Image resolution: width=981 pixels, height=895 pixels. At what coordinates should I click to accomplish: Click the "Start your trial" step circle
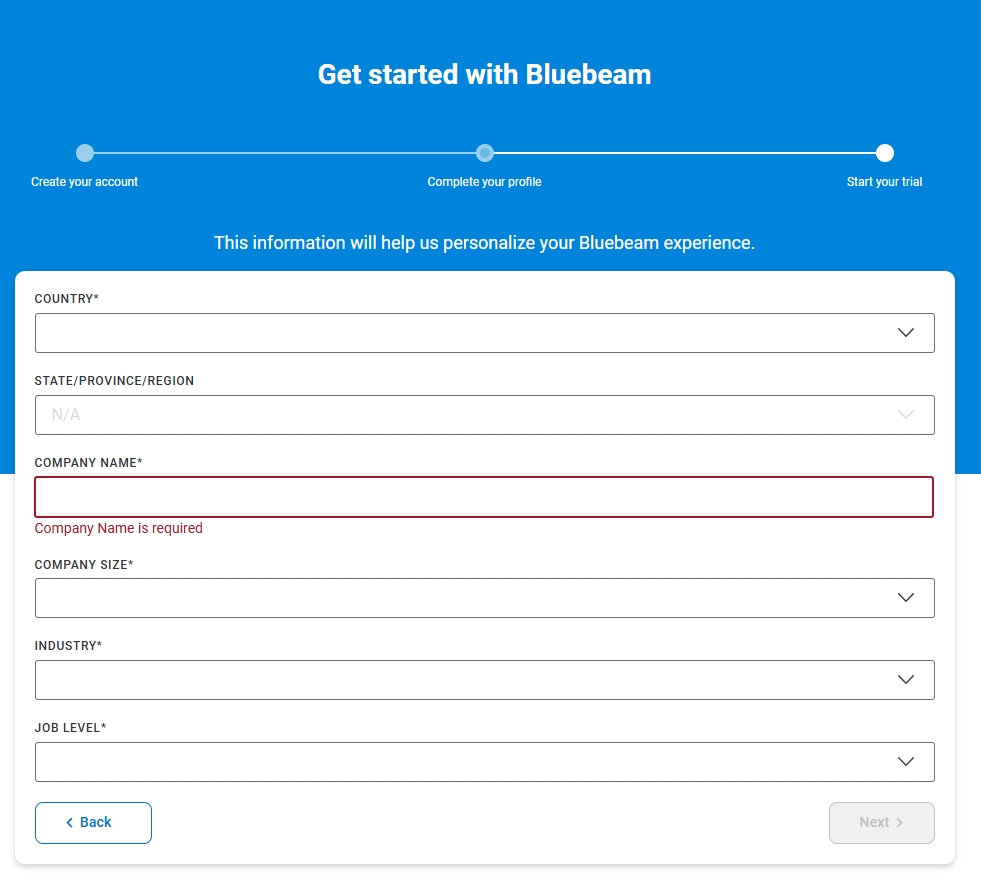click(x=885, y=153)
